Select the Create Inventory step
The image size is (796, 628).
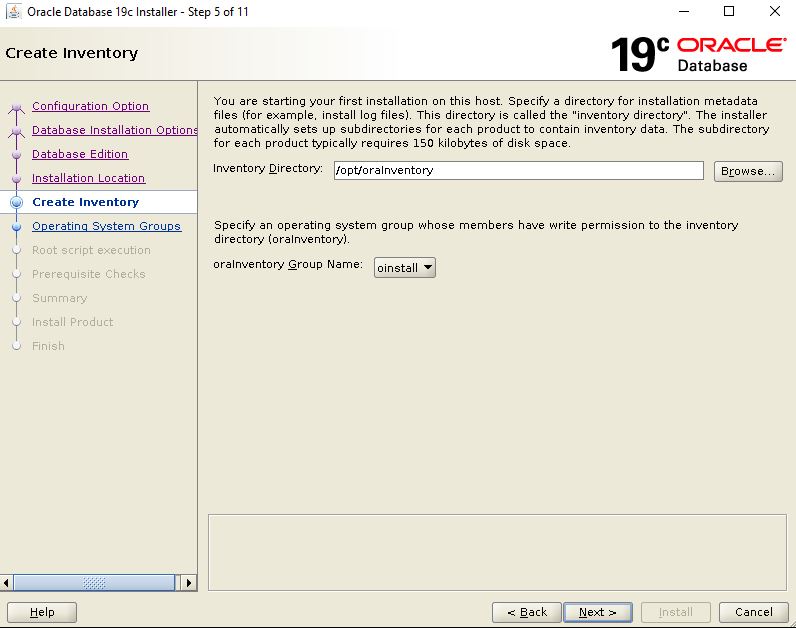click(85, 202)
